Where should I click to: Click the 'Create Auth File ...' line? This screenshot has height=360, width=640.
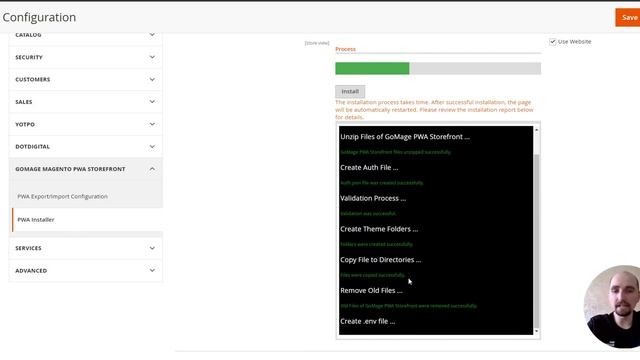369,167
